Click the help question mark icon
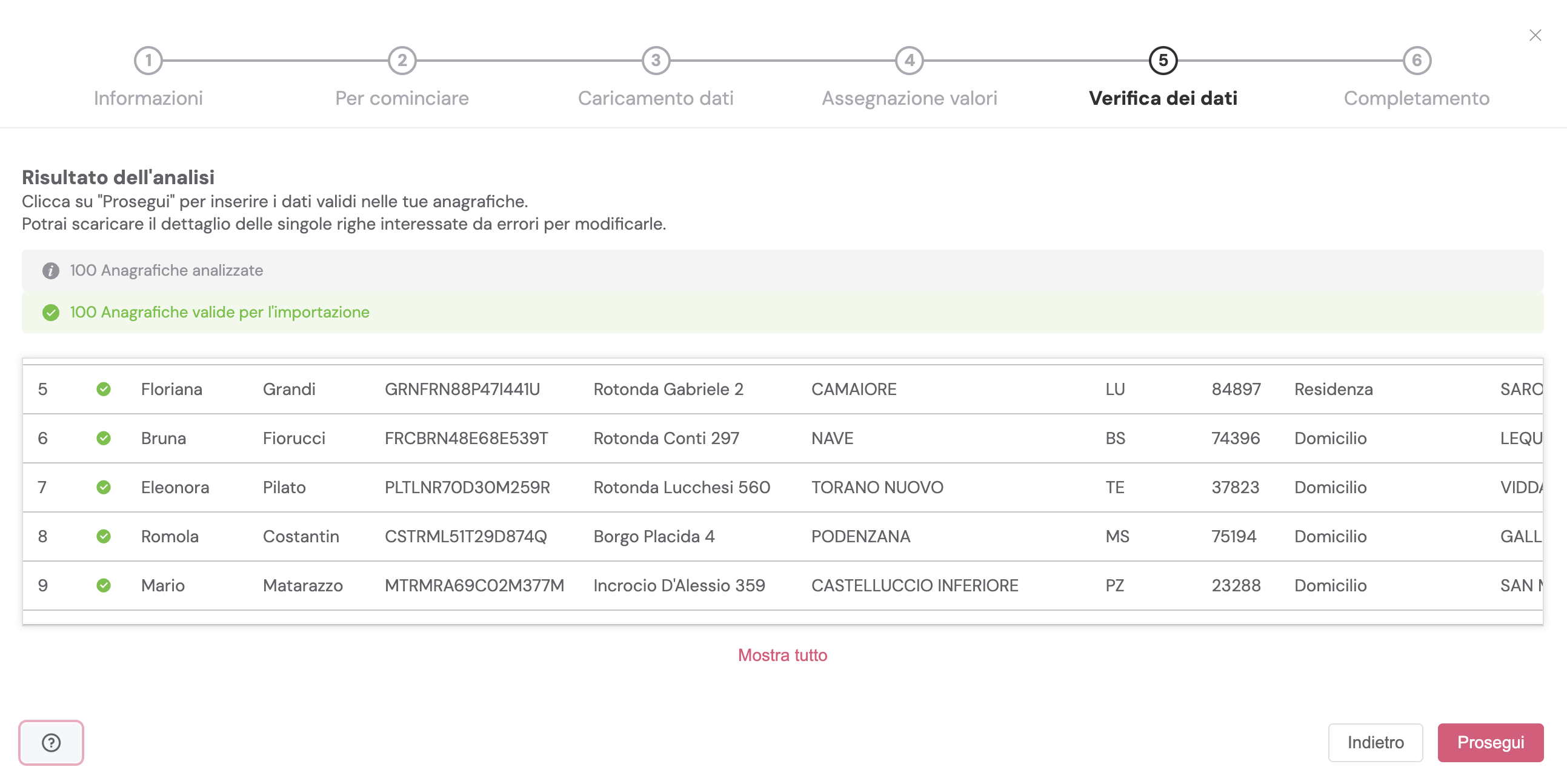 tap(51, 742)
